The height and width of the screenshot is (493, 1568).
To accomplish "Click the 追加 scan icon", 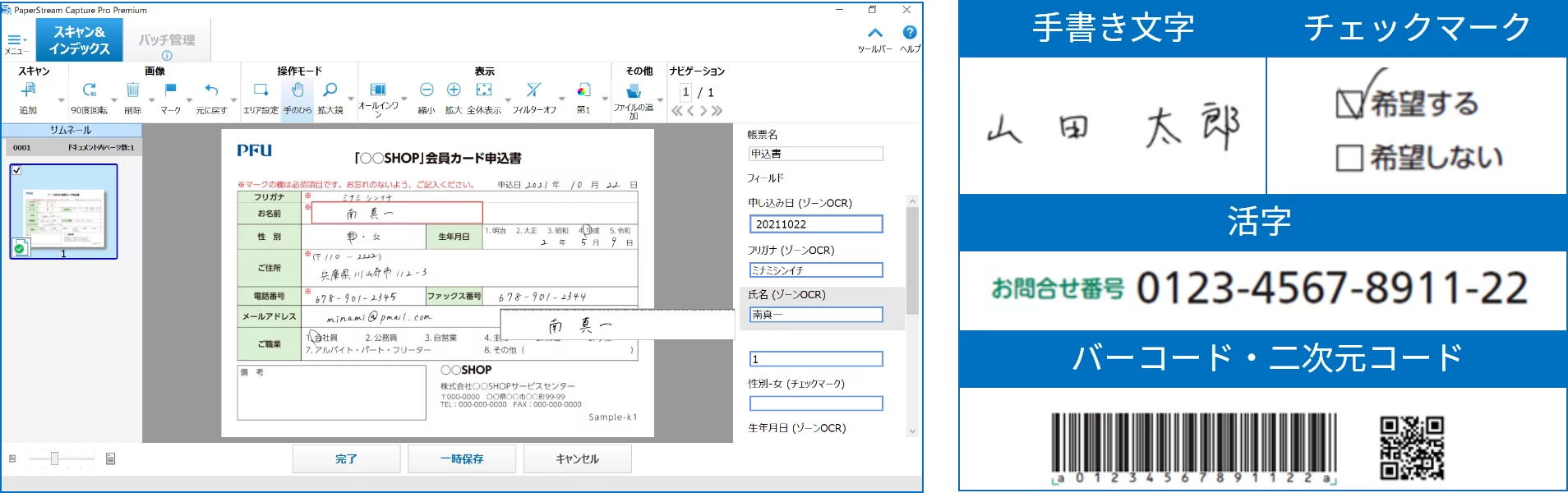I will click(29, 90).
